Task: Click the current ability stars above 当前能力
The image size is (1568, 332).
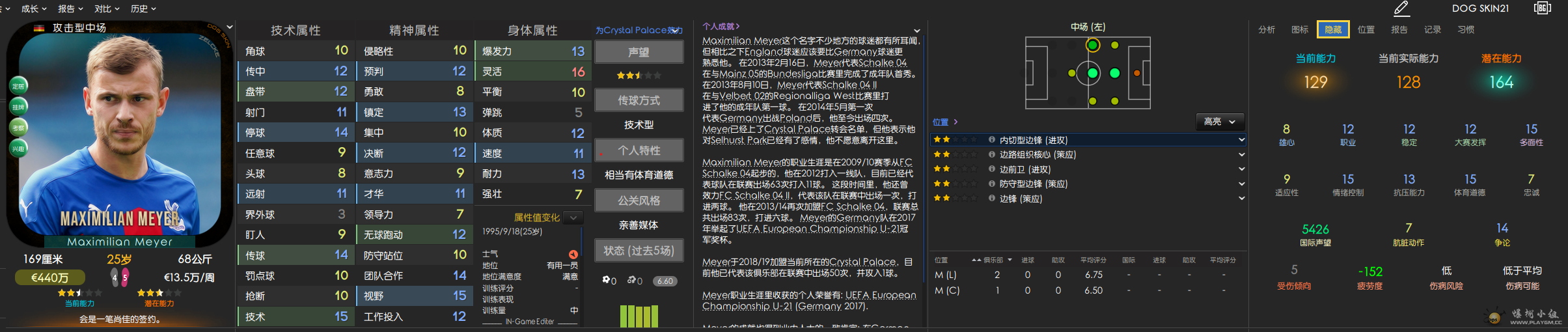Action: 79,293
